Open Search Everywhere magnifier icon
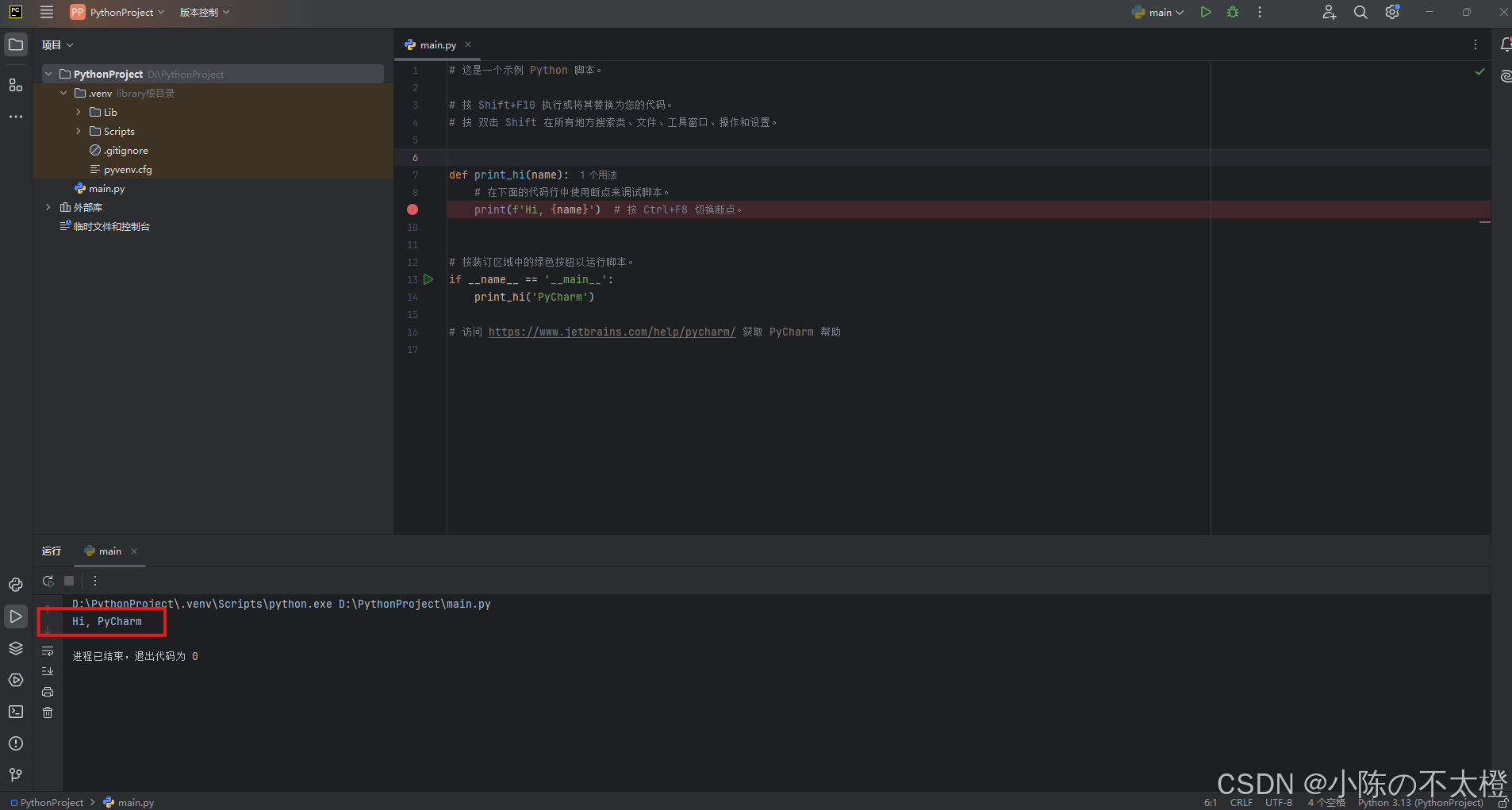Image resolution: width=1512 pixels, height=810 pixels. [1360, 12]
